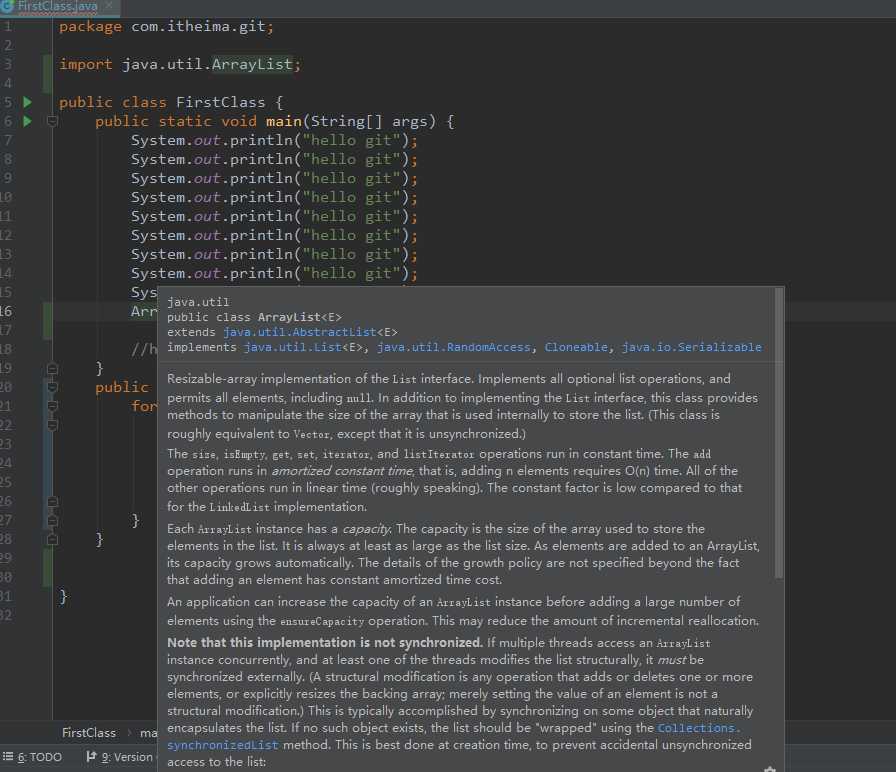This screenshot has width=896, height=772.
Task: Open the Collections.synchronizedList link
Action: tap(698, 728)
